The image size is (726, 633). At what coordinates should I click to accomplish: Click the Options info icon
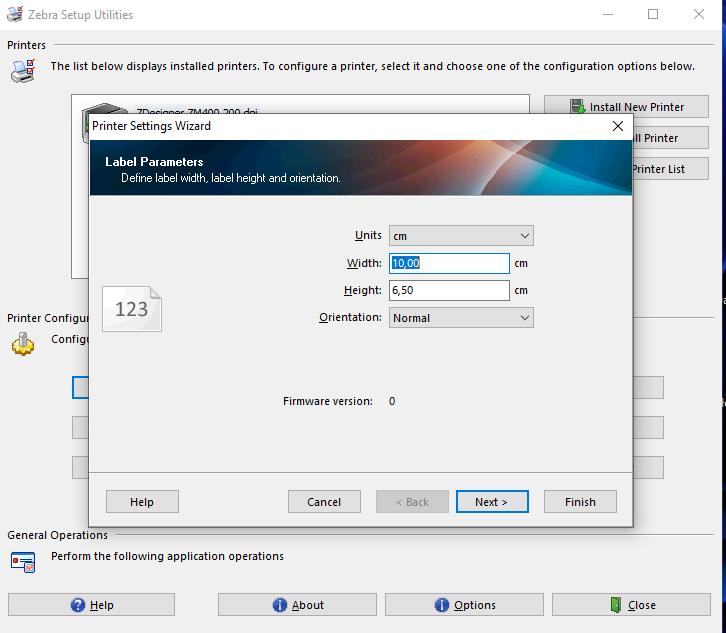click(x=442, y=605)
